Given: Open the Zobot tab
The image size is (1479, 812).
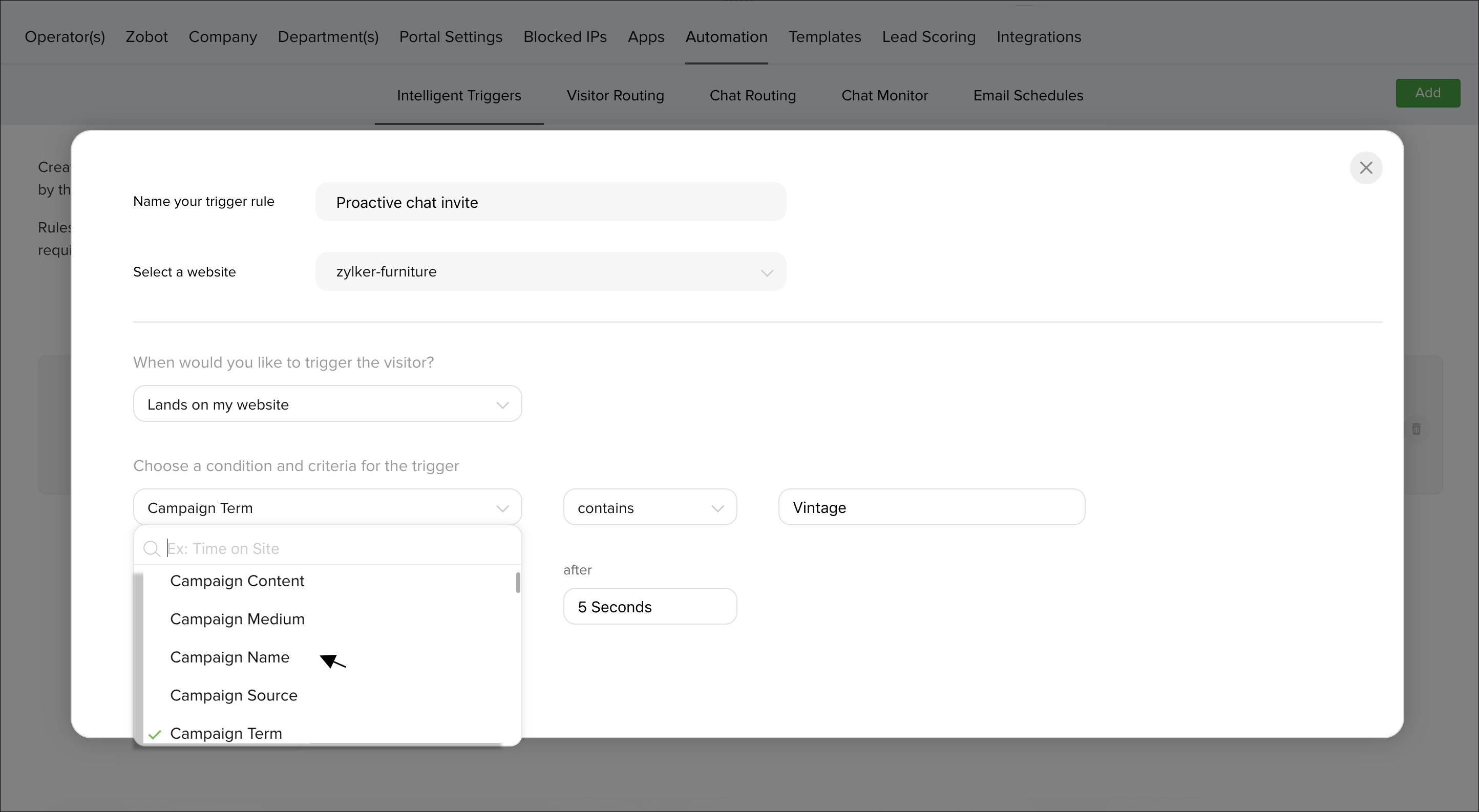Looking at the screenshot, I should (x=147, y=37).
